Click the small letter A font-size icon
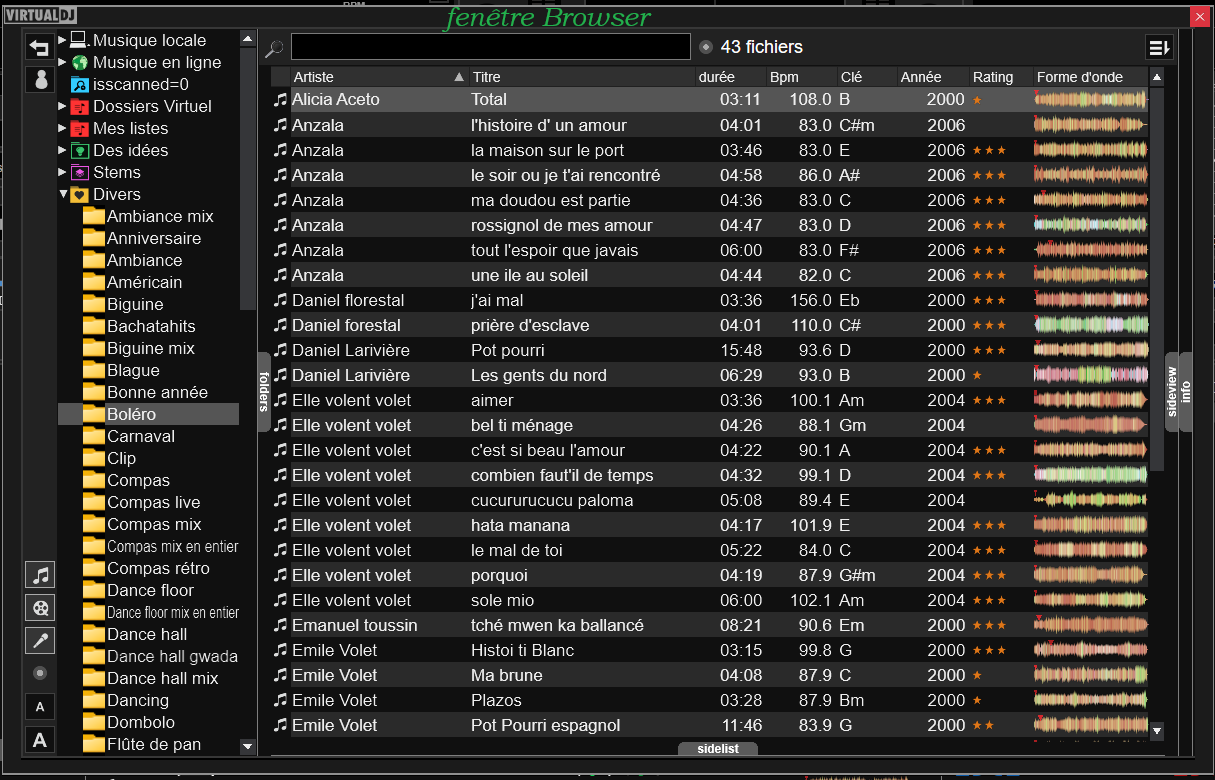Image resolution: width=1215 pixels, height=780 pixels. (40, 707)
